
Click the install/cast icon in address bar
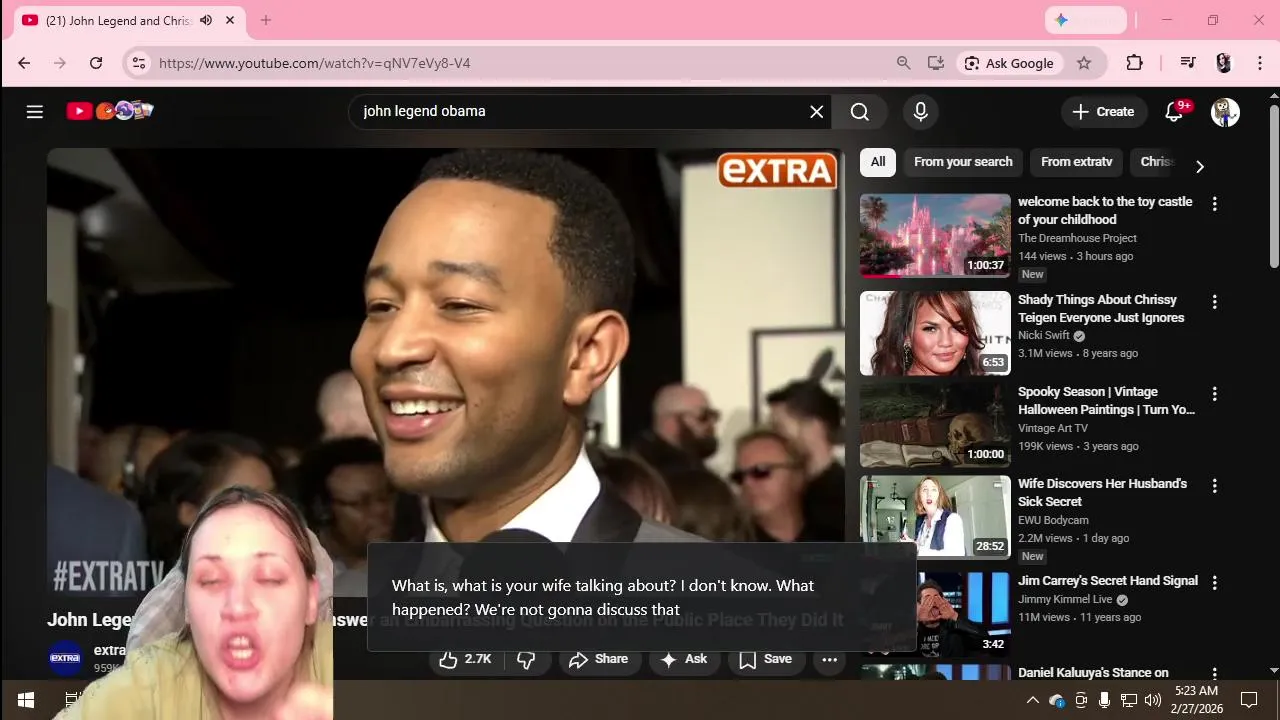936,63
